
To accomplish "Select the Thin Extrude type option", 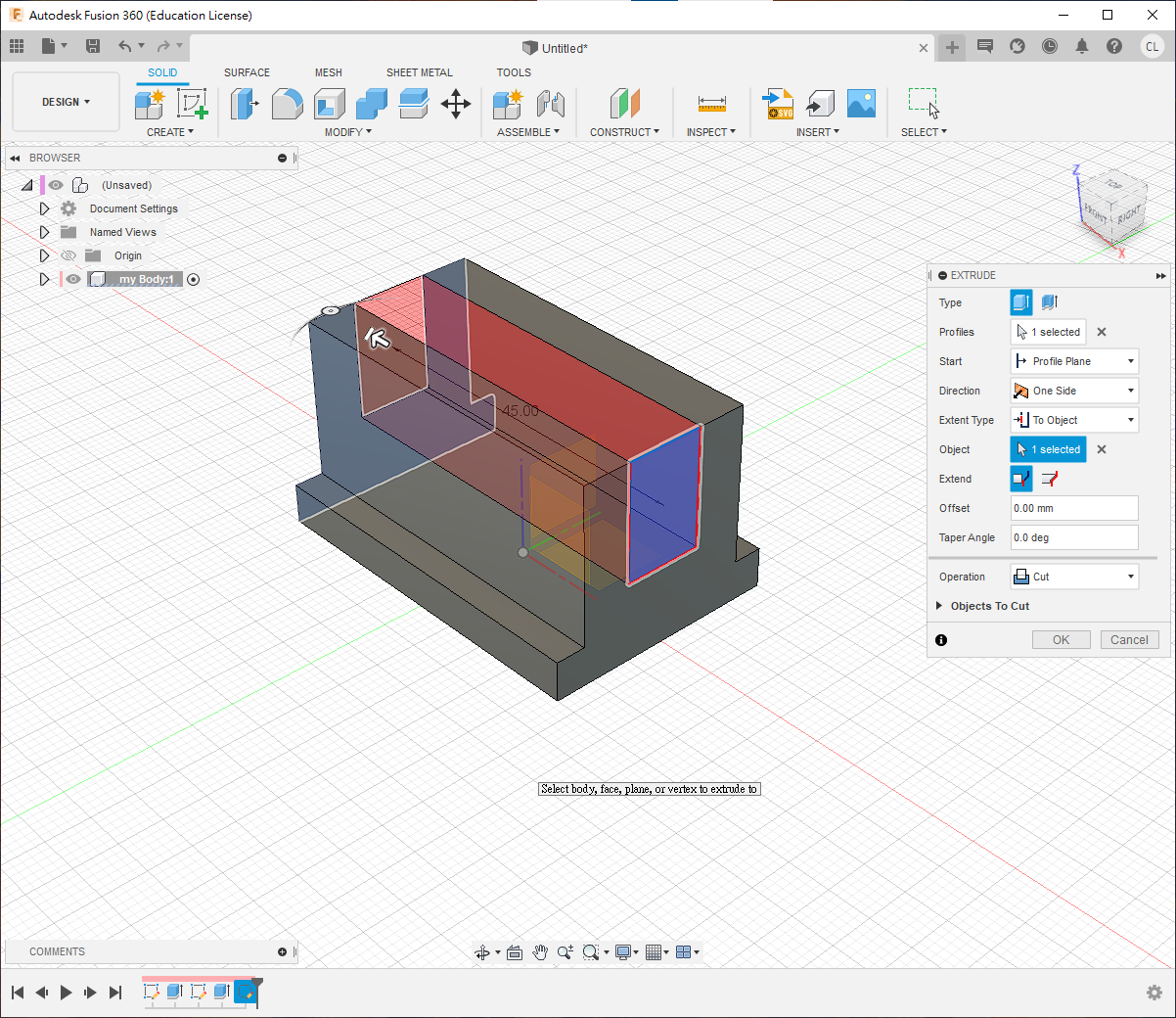I will coord(1050,302).
